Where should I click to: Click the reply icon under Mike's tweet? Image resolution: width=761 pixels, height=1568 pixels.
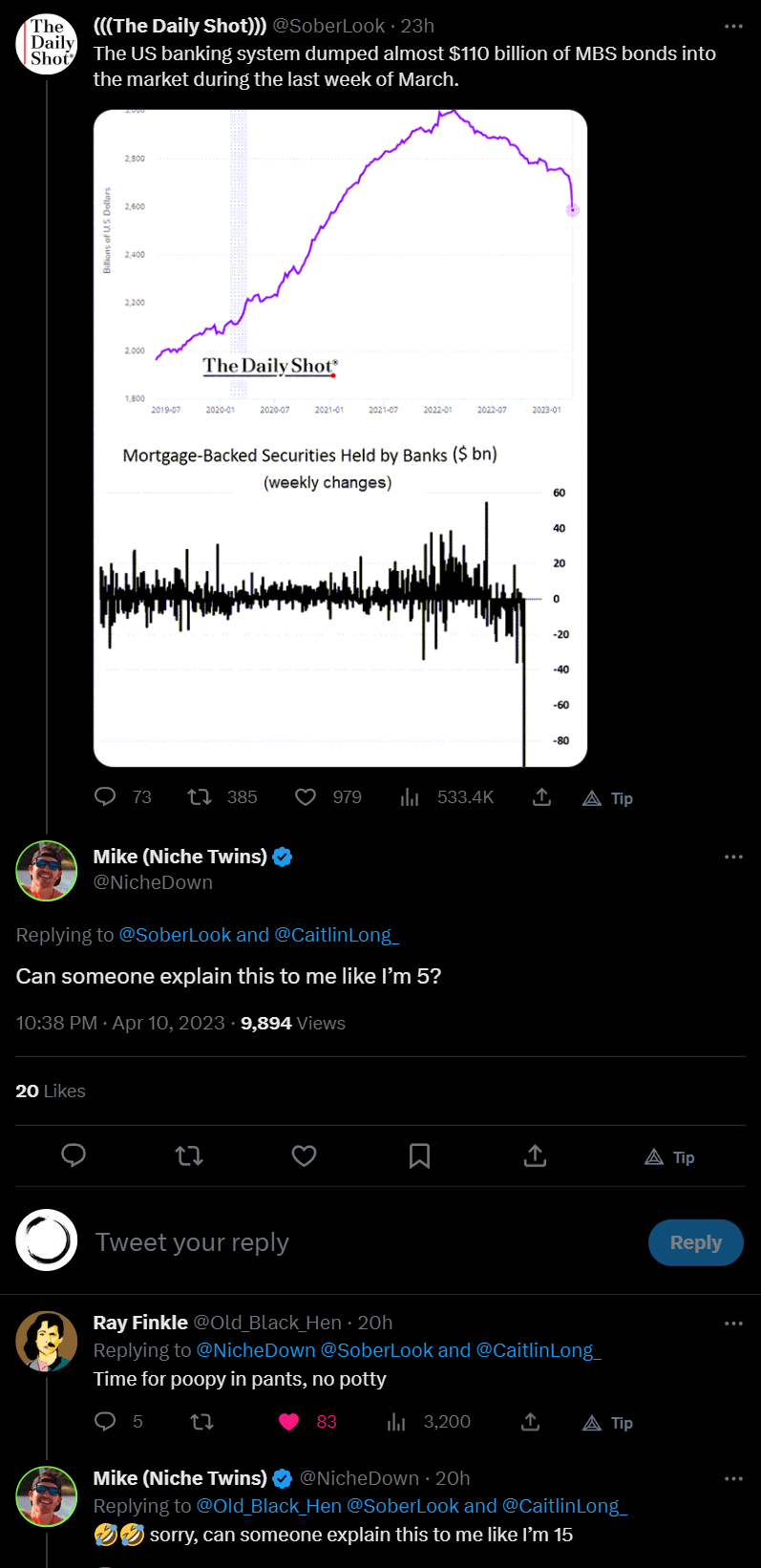74,1155
